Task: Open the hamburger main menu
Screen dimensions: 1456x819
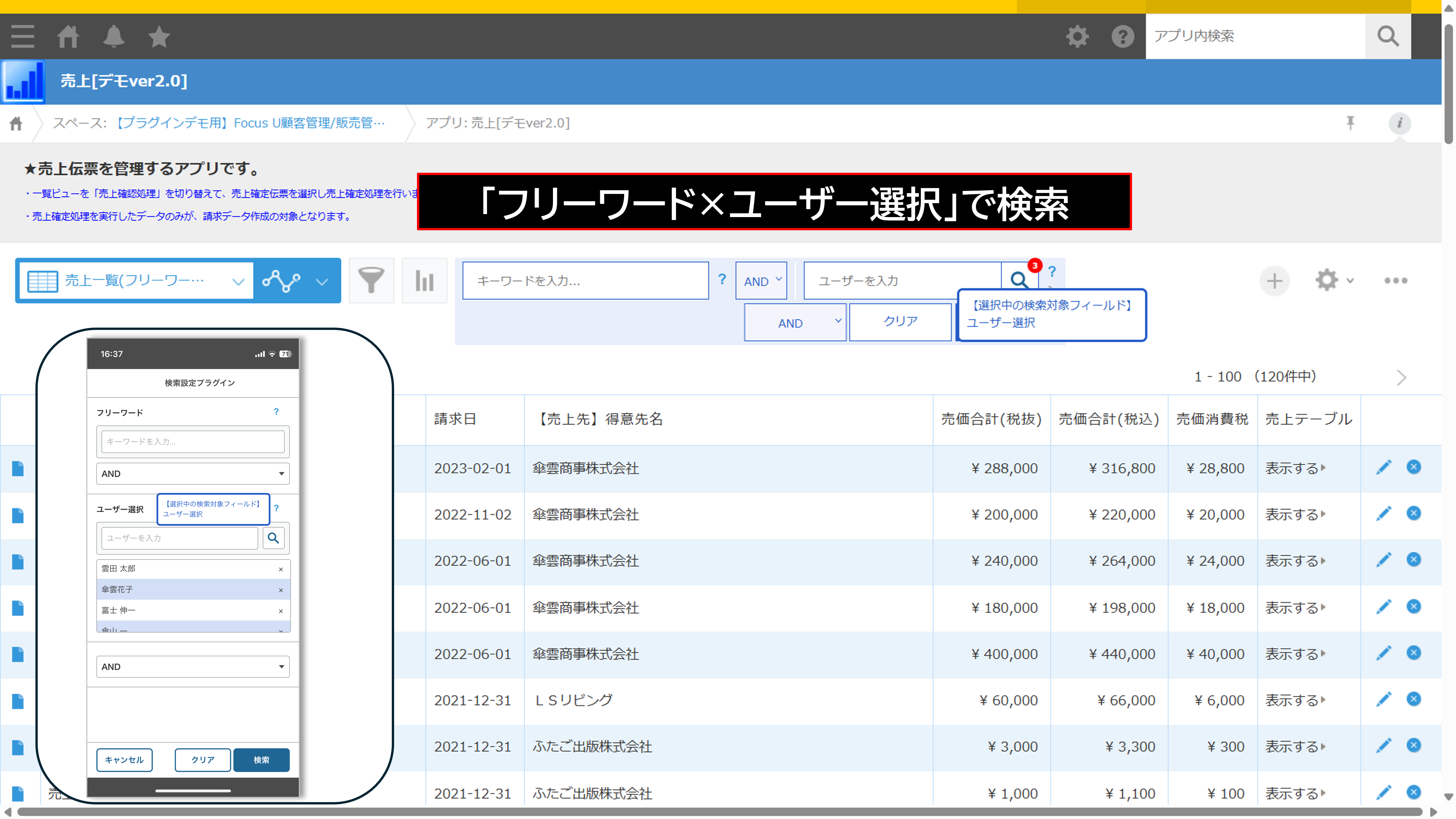Action: tap(23, 36)
